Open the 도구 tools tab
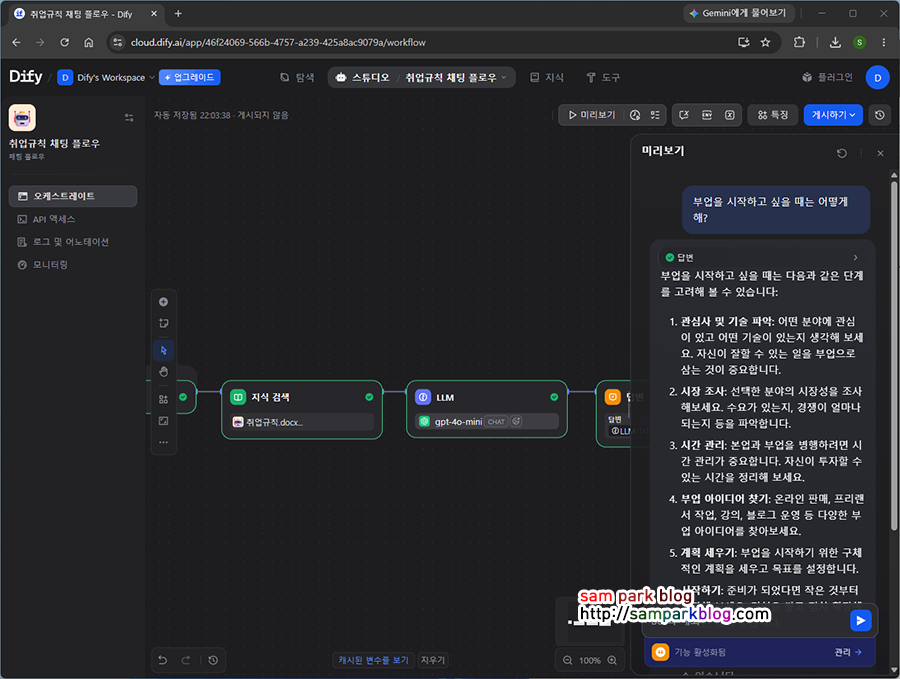 (603, 77)
